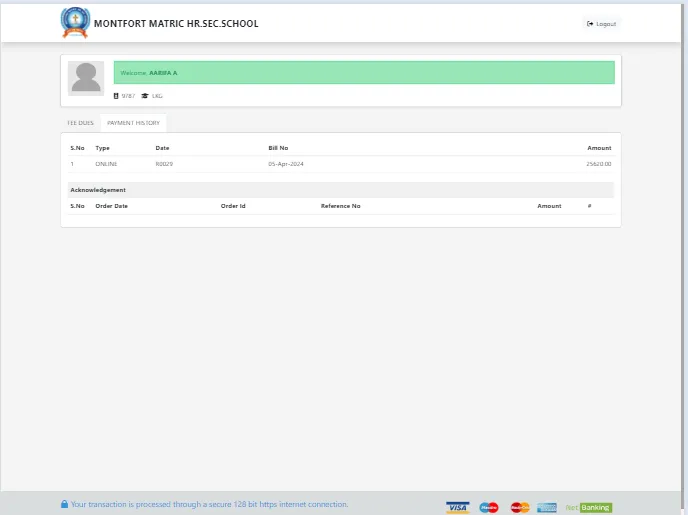Click the graduation cap icon beside LKG
This screenshot has width=688, height=515.
tap(145, 96)
